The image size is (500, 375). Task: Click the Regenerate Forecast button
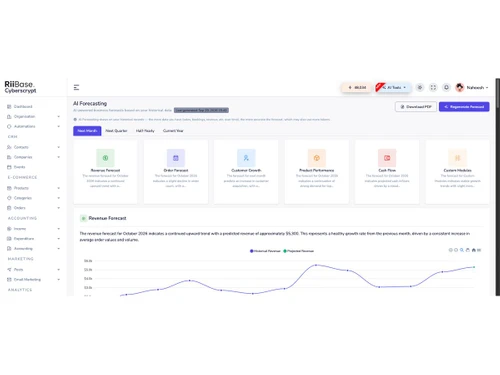pos(464,107)
